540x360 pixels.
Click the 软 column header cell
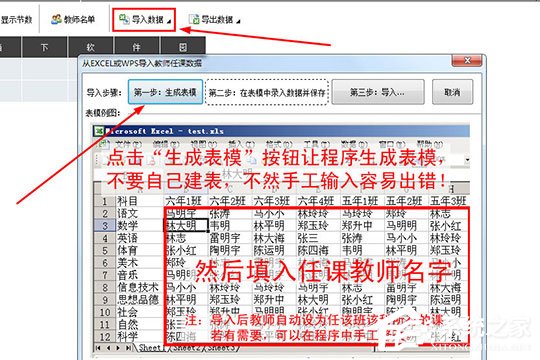click(91, 47)
